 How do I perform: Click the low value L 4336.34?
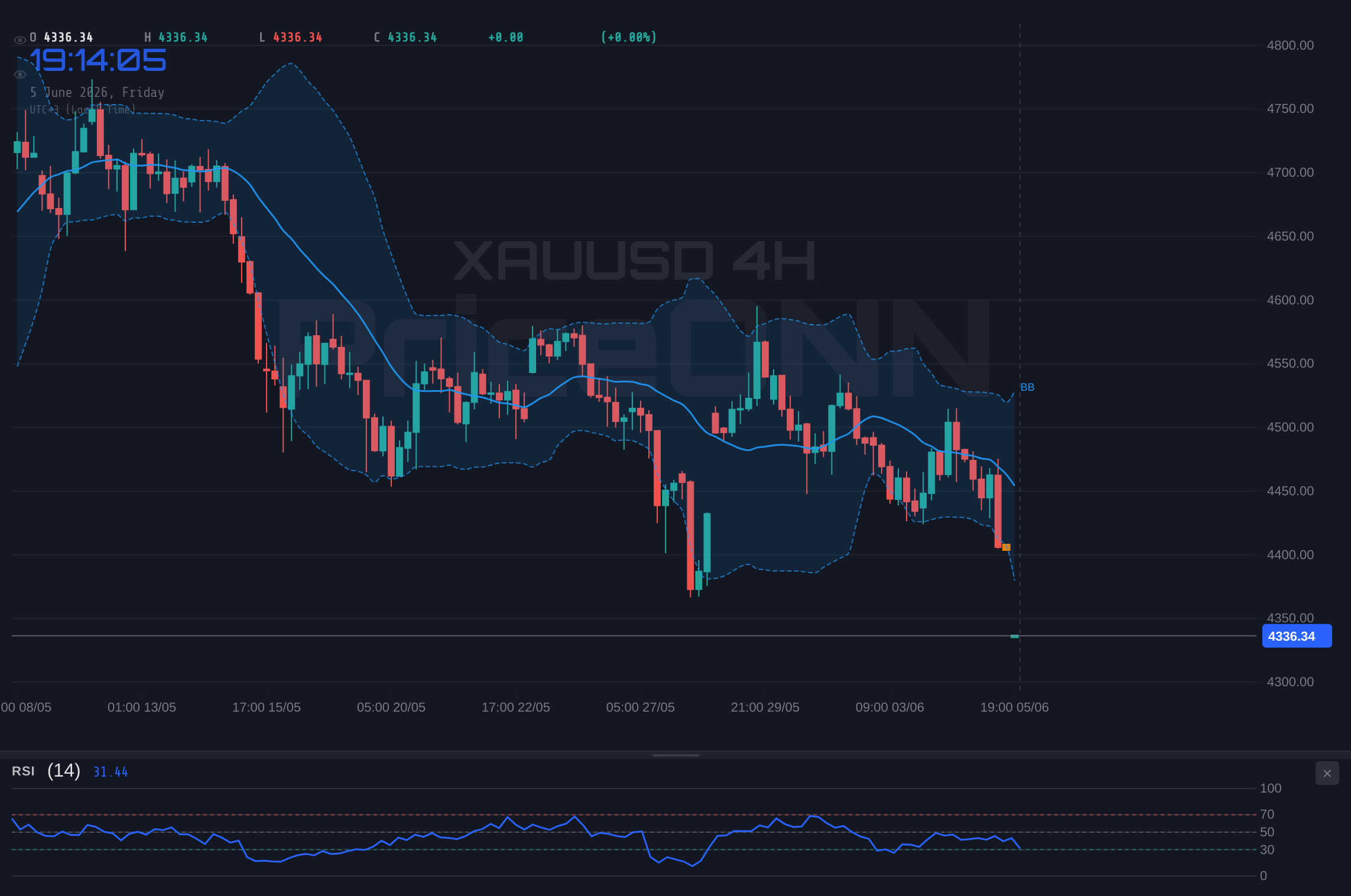pos(291,37)
